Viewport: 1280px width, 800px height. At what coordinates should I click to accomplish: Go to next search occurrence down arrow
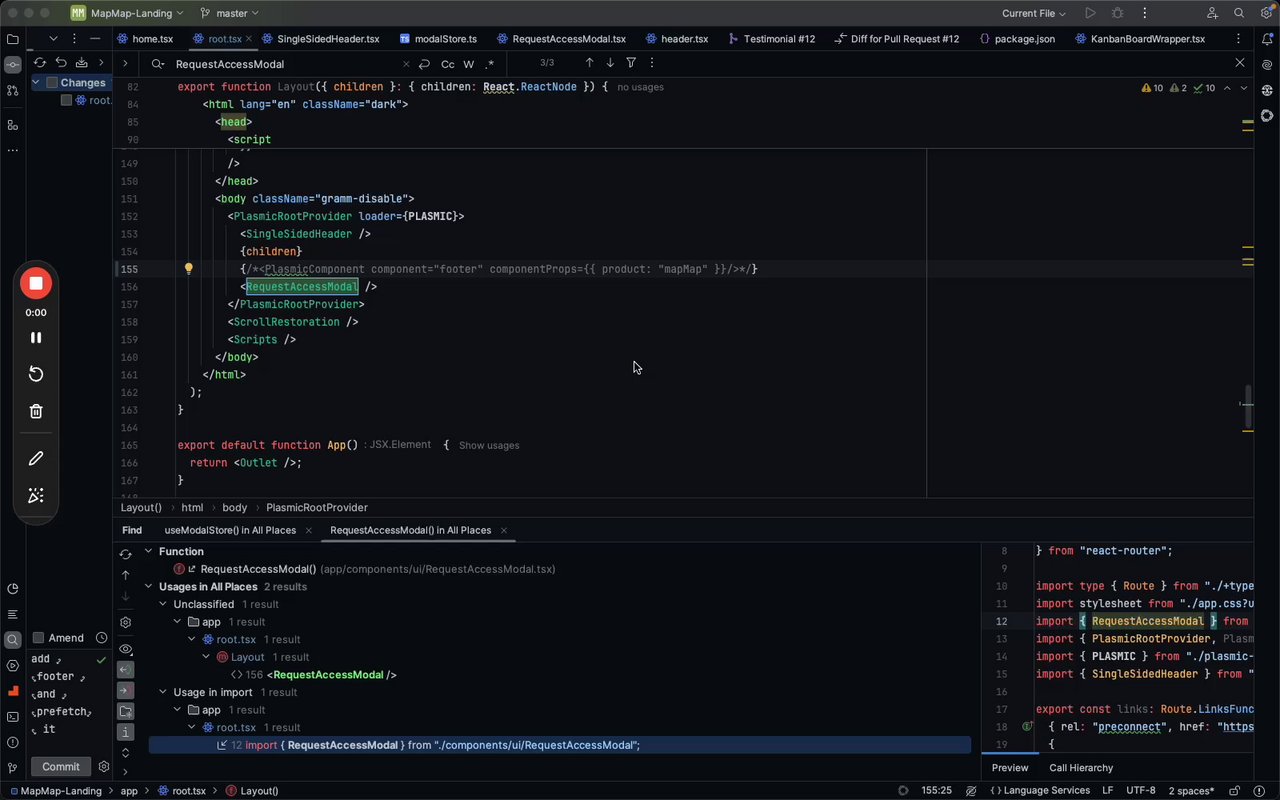point(610,63)
